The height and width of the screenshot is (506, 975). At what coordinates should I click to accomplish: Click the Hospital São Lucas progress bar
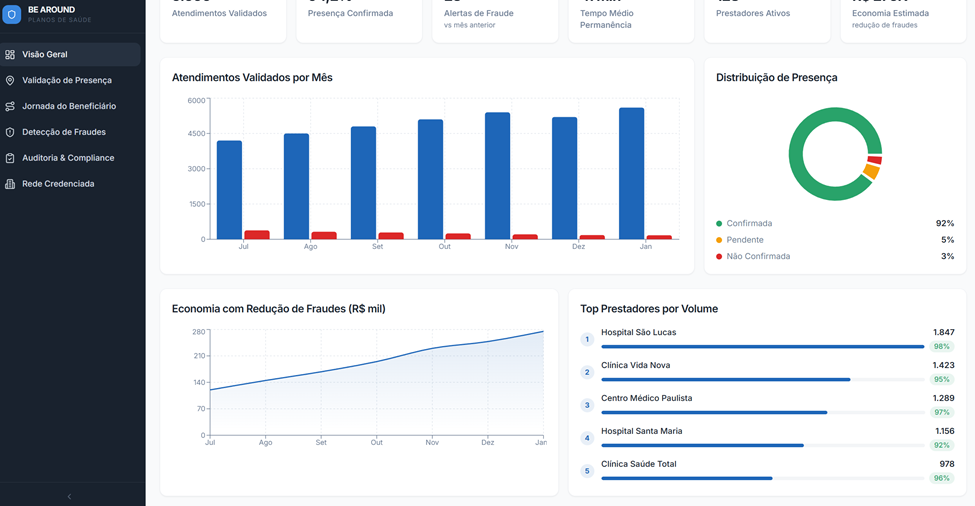point(763,346)
